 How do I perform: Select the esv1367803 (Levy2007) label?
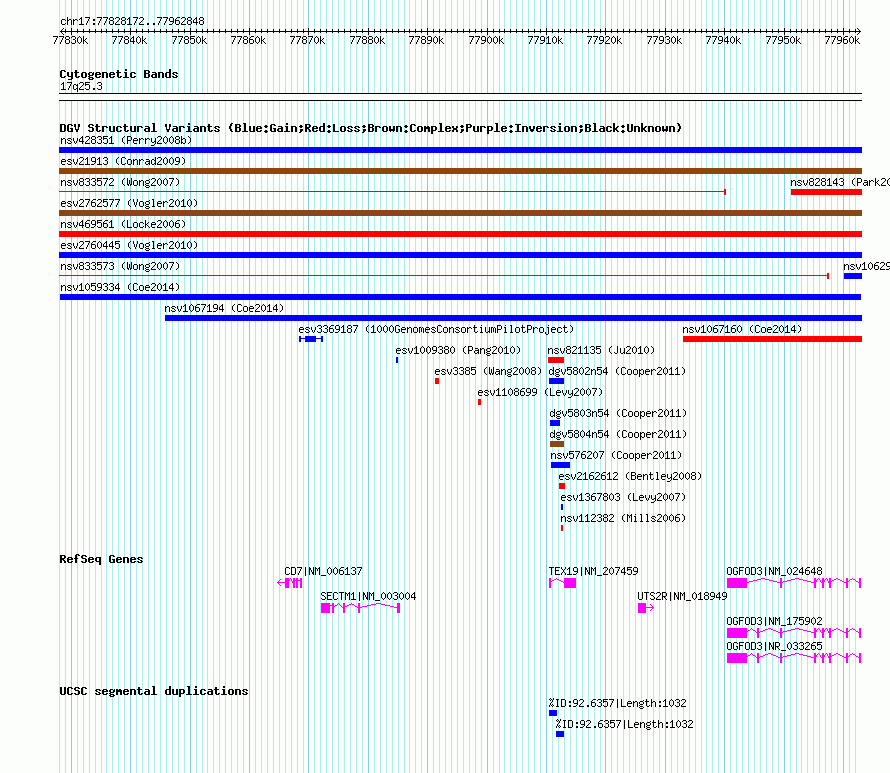(x=623, y=497)
